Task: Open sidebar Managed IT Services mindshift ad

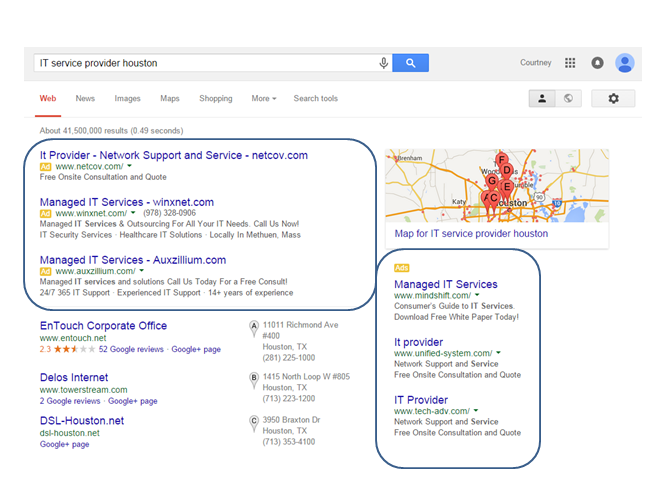Action: pyautogui.click(x=446, y=284)
